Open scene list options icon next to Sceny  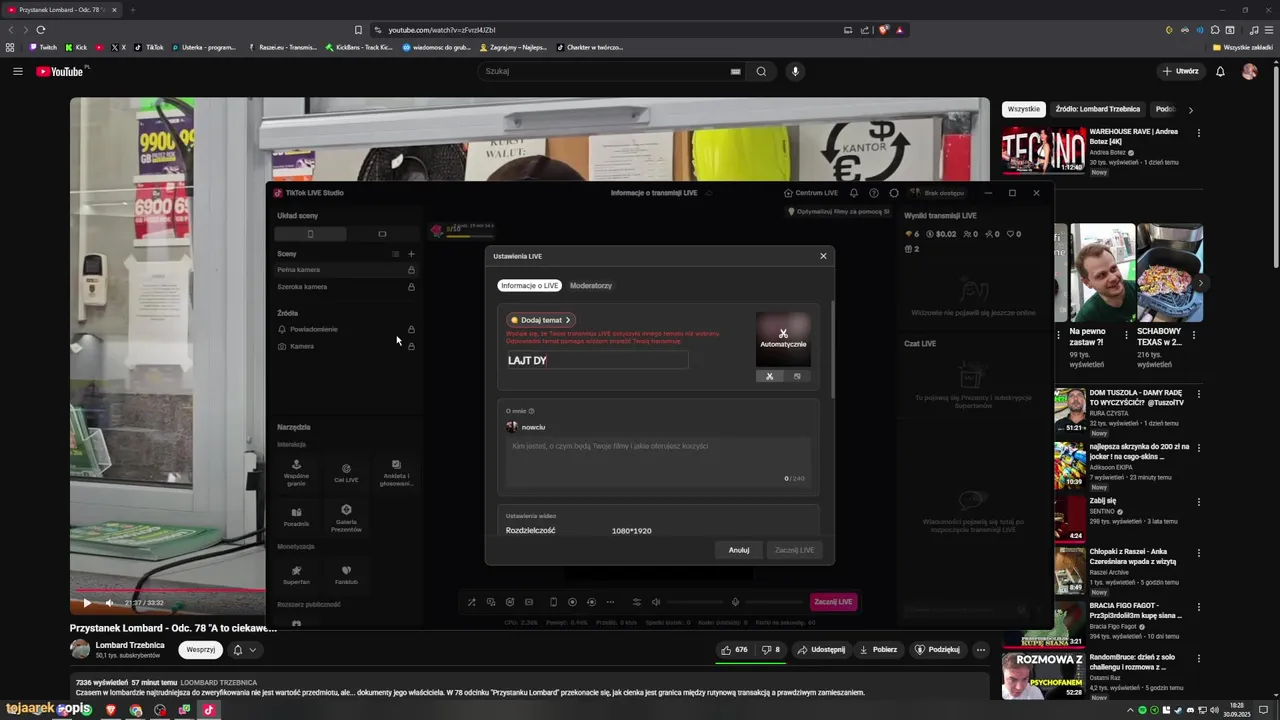click(x=395, y=254)
